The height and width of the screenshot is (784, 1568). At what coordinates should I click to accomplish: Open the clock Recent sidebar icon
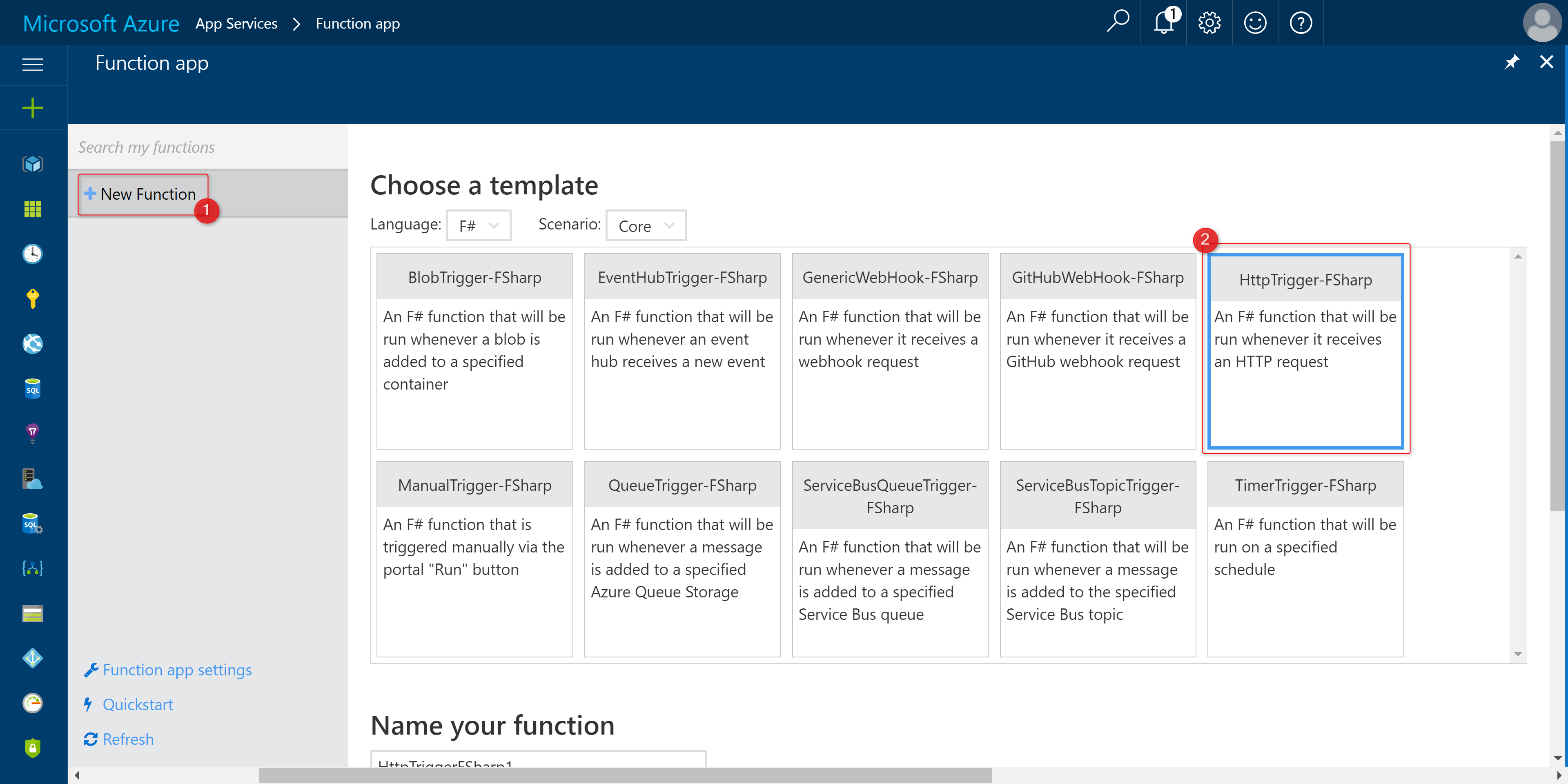tap(32, 253)
